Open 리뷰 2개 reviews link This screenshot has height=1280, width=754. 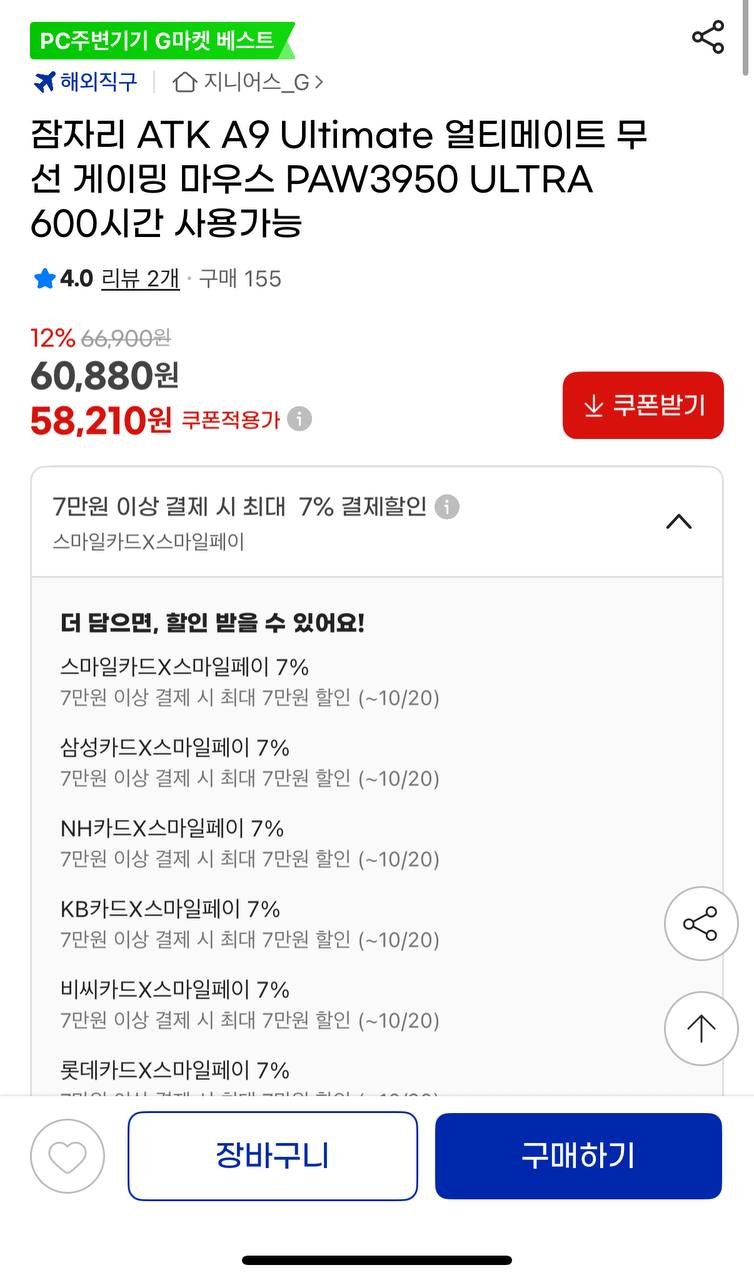tap(140, 279)
